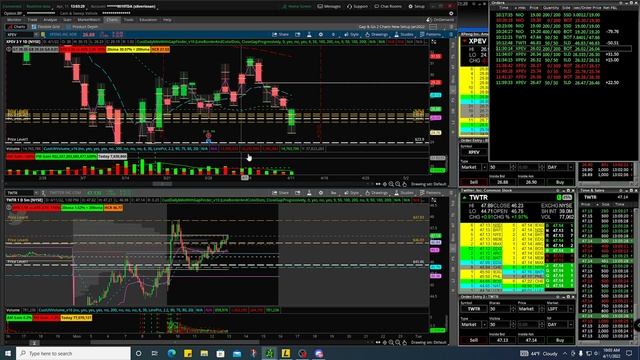Open the Analyze tab
Screen dimensions: 640x360
coord(50,20)
